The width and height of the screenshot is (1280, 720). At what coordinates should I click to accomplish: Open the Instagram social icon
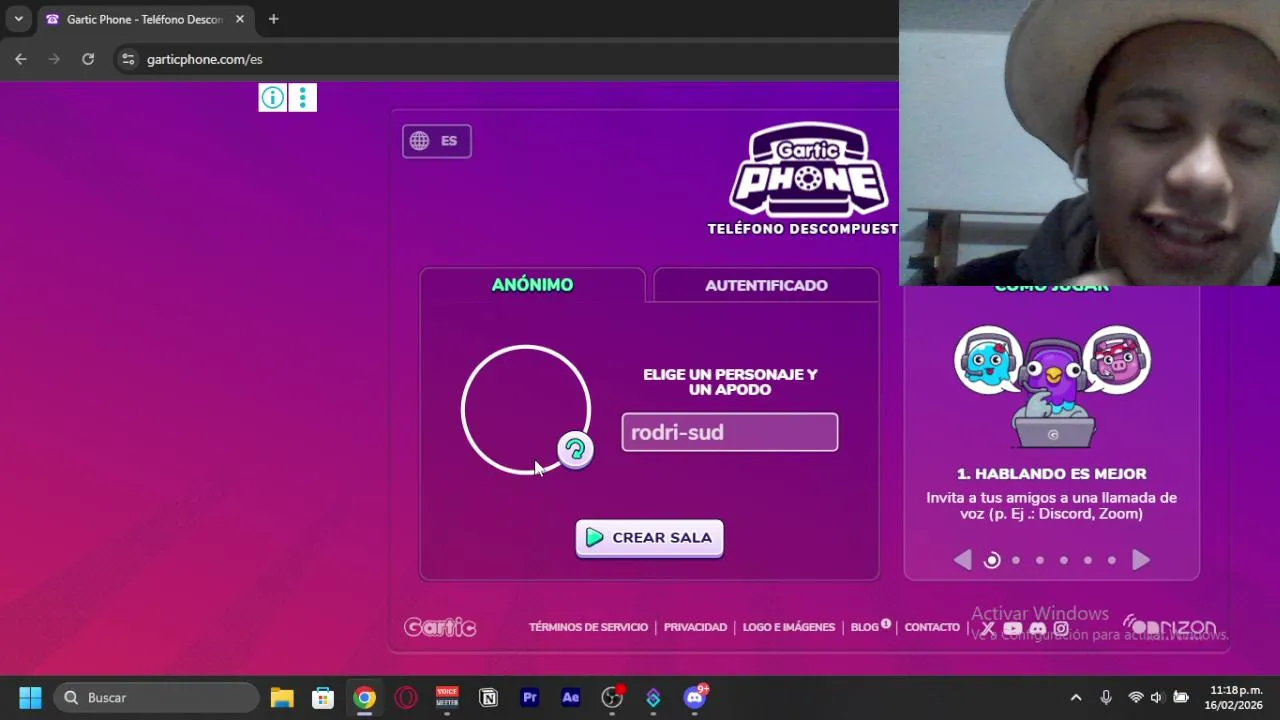point(1061,628)
